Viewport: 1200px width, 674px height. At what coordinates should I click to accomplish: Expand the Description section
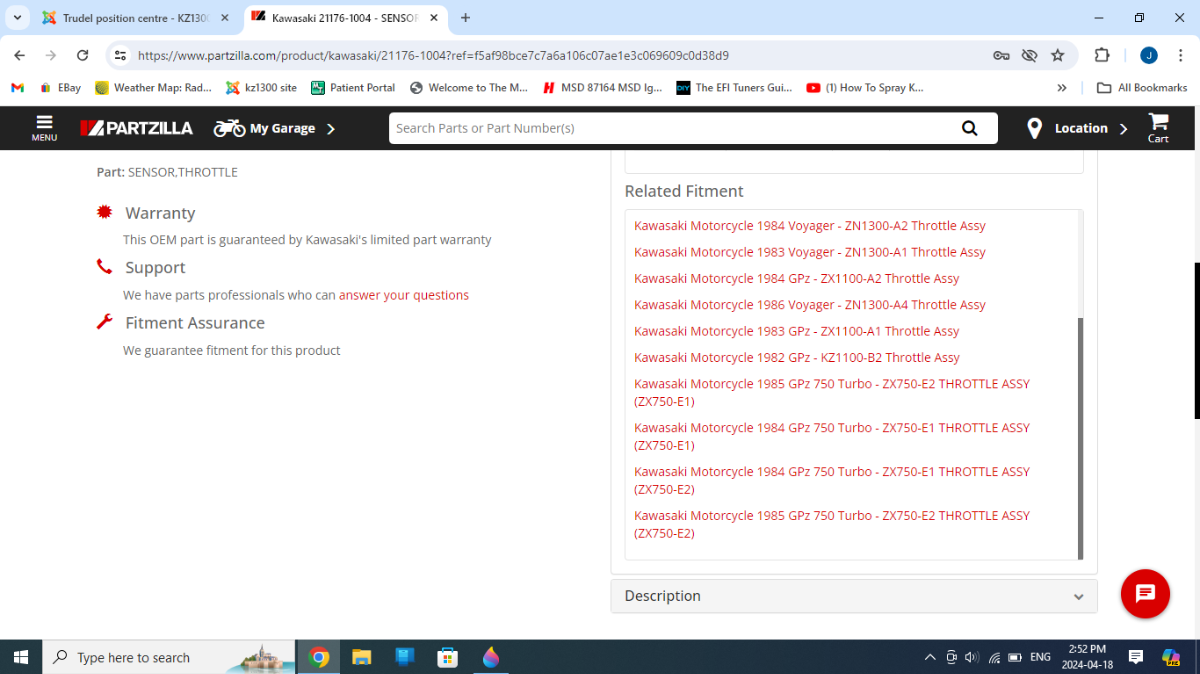pos(854,596)
